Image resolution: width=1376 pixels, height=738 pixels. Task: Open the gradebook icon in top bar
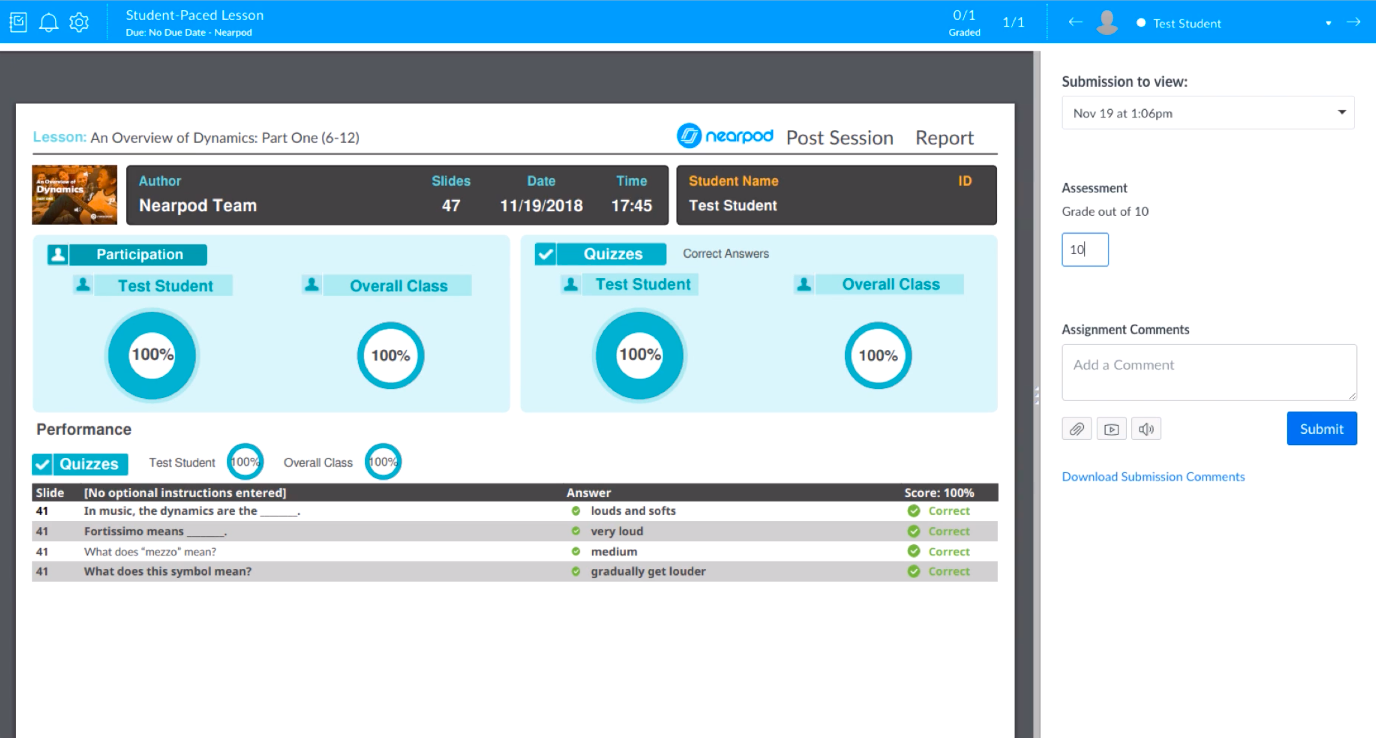18,22
